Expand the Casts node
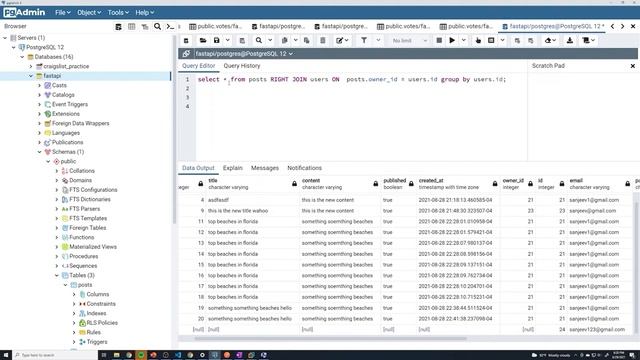The width and height of the screenshot is (640, 360). (x=40, y=85)
